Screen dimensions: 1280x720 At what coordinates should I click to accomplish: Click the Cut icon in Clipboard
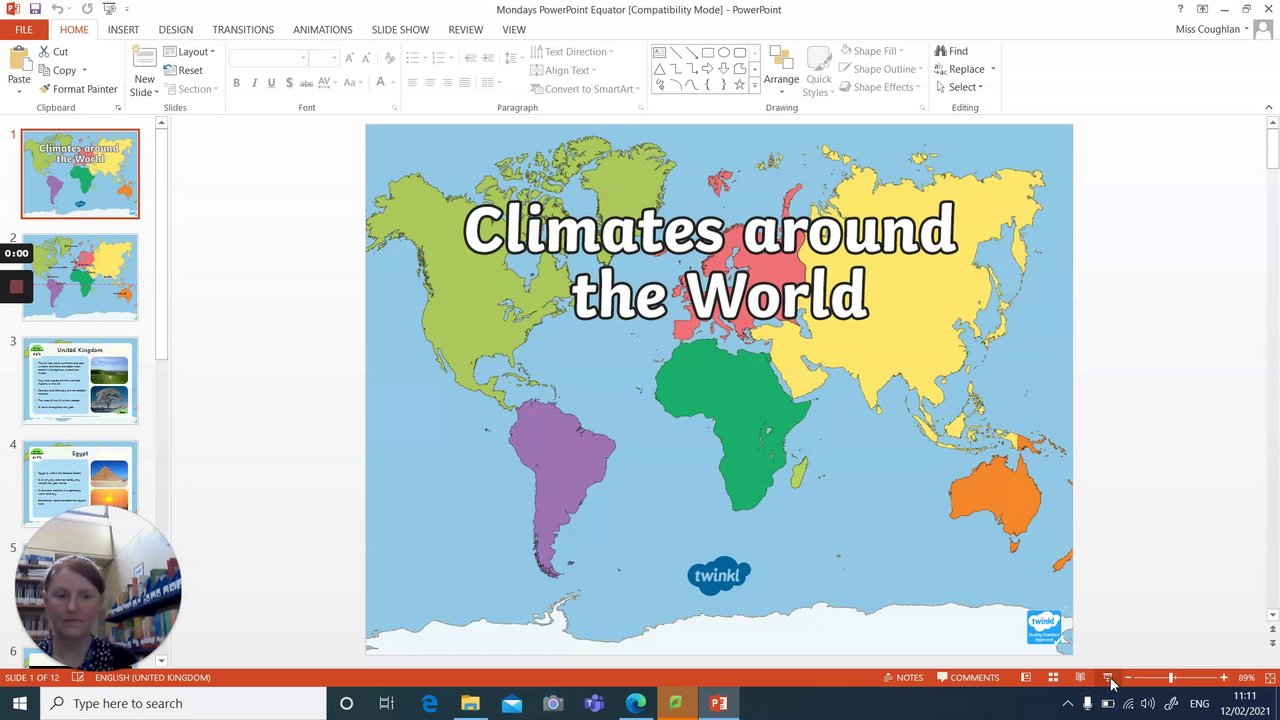pos(44,51)
